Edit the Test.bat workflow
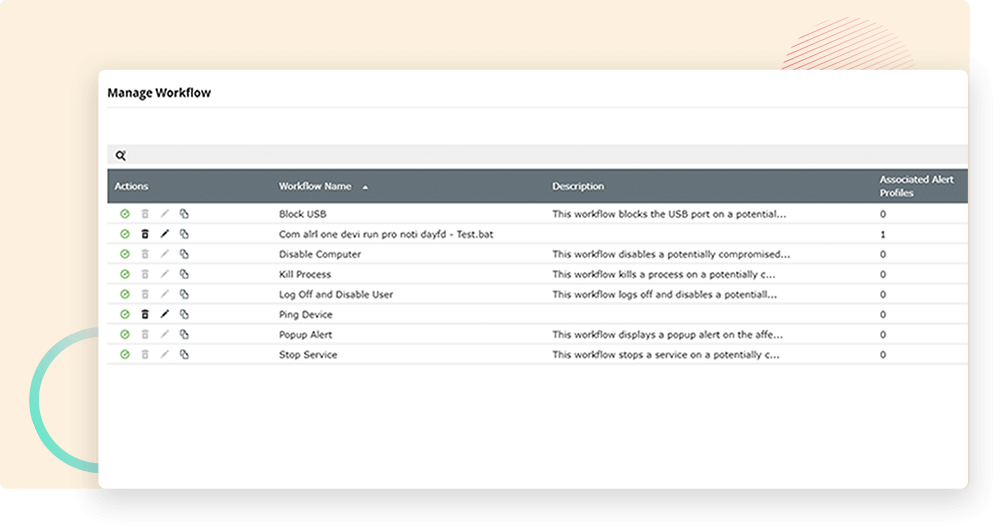1000x530 pixels. click(165, 234)
